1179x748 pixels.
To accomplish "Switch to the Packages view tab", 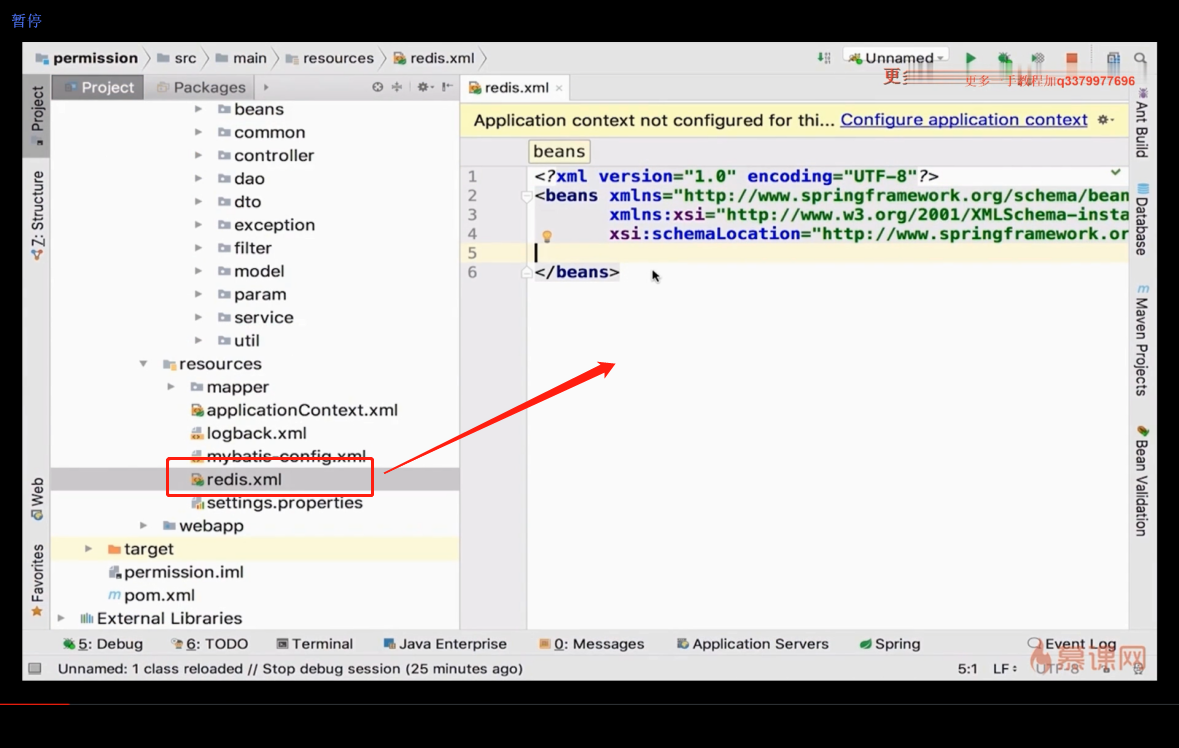I will tap(200, 87).
